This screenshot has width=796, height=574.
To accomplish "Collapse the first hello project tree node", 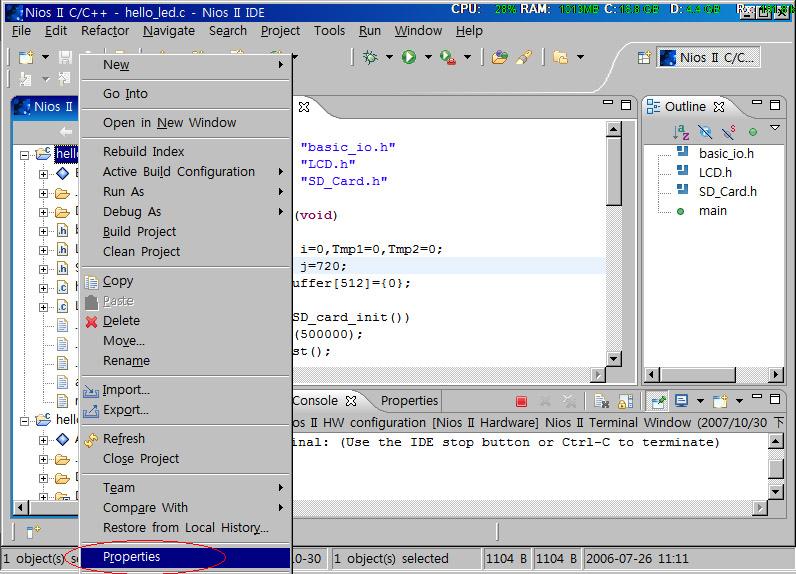I will coord(24,155).
